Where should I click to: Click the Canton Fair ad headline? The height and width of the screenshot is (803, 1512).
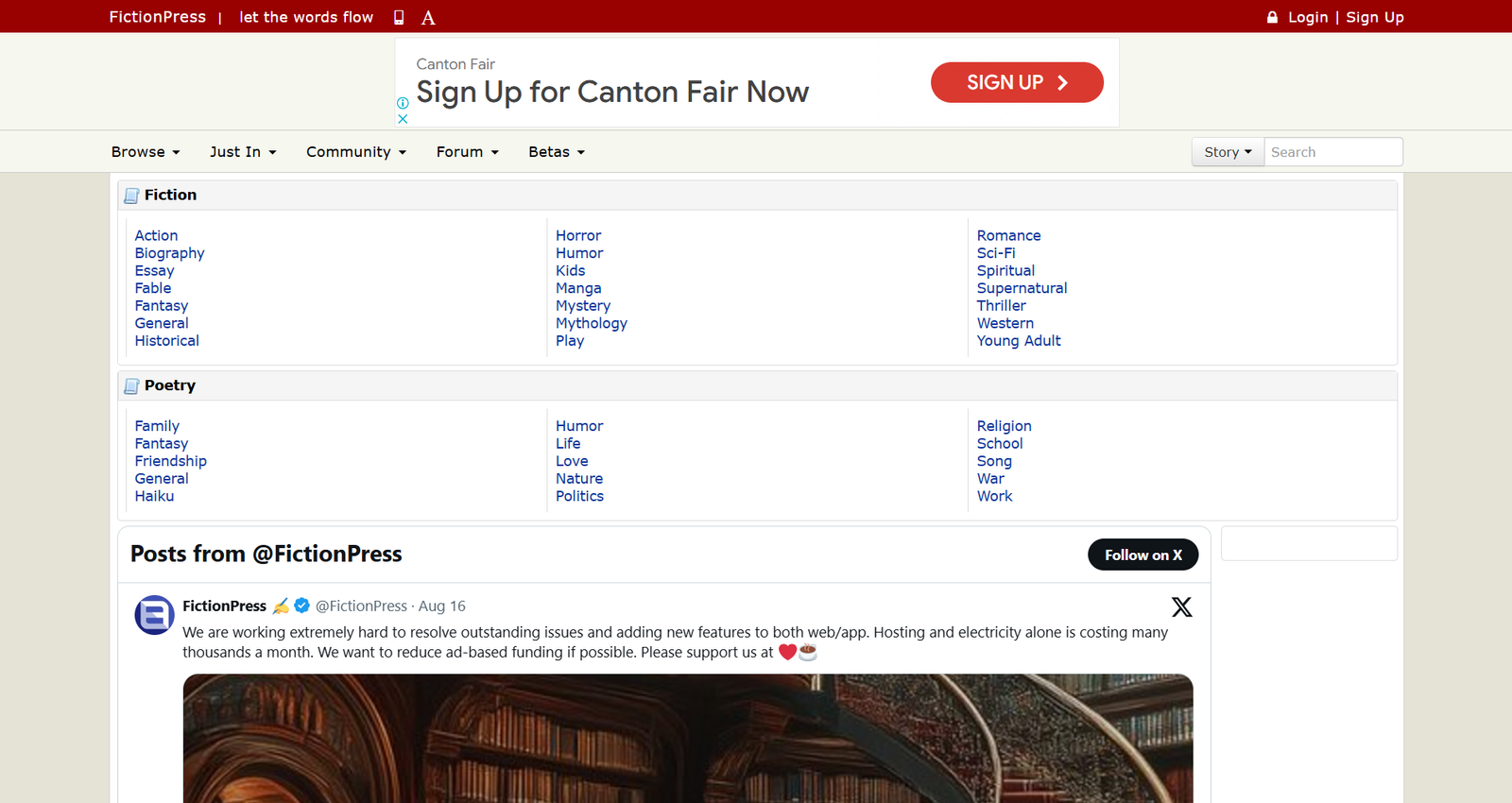click(612, 92)
